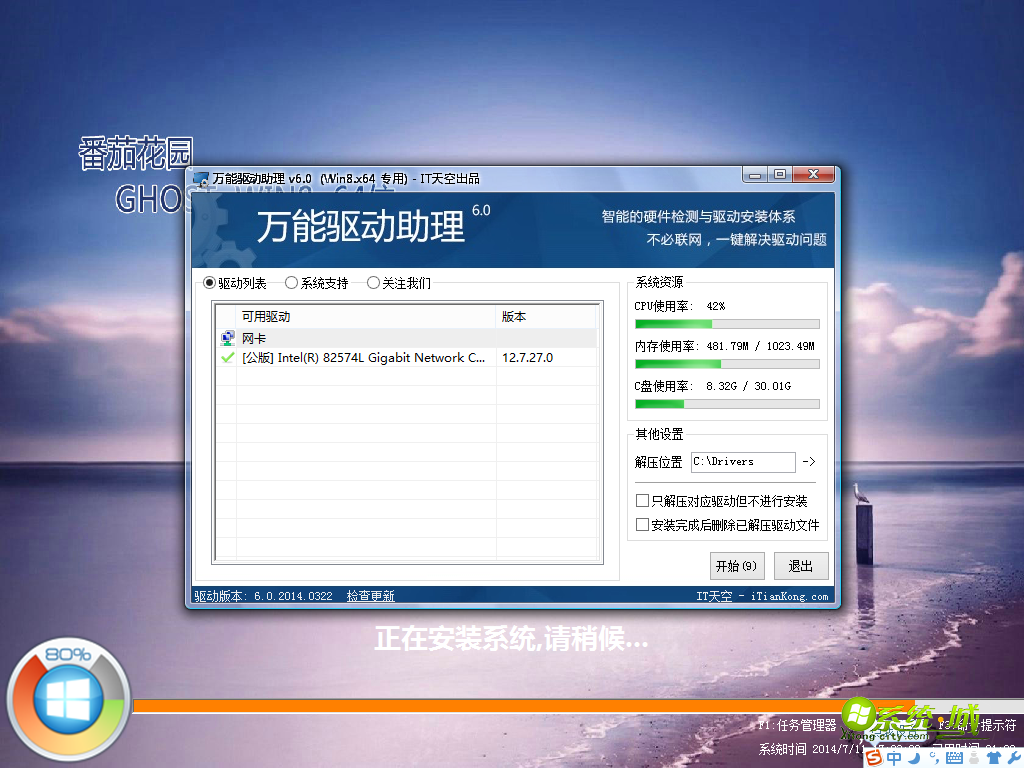Click the -> arrow to browse extraction folder
Image resolution: width=1024 pixels, height=768 pixels.
click(x=808, y=461)
